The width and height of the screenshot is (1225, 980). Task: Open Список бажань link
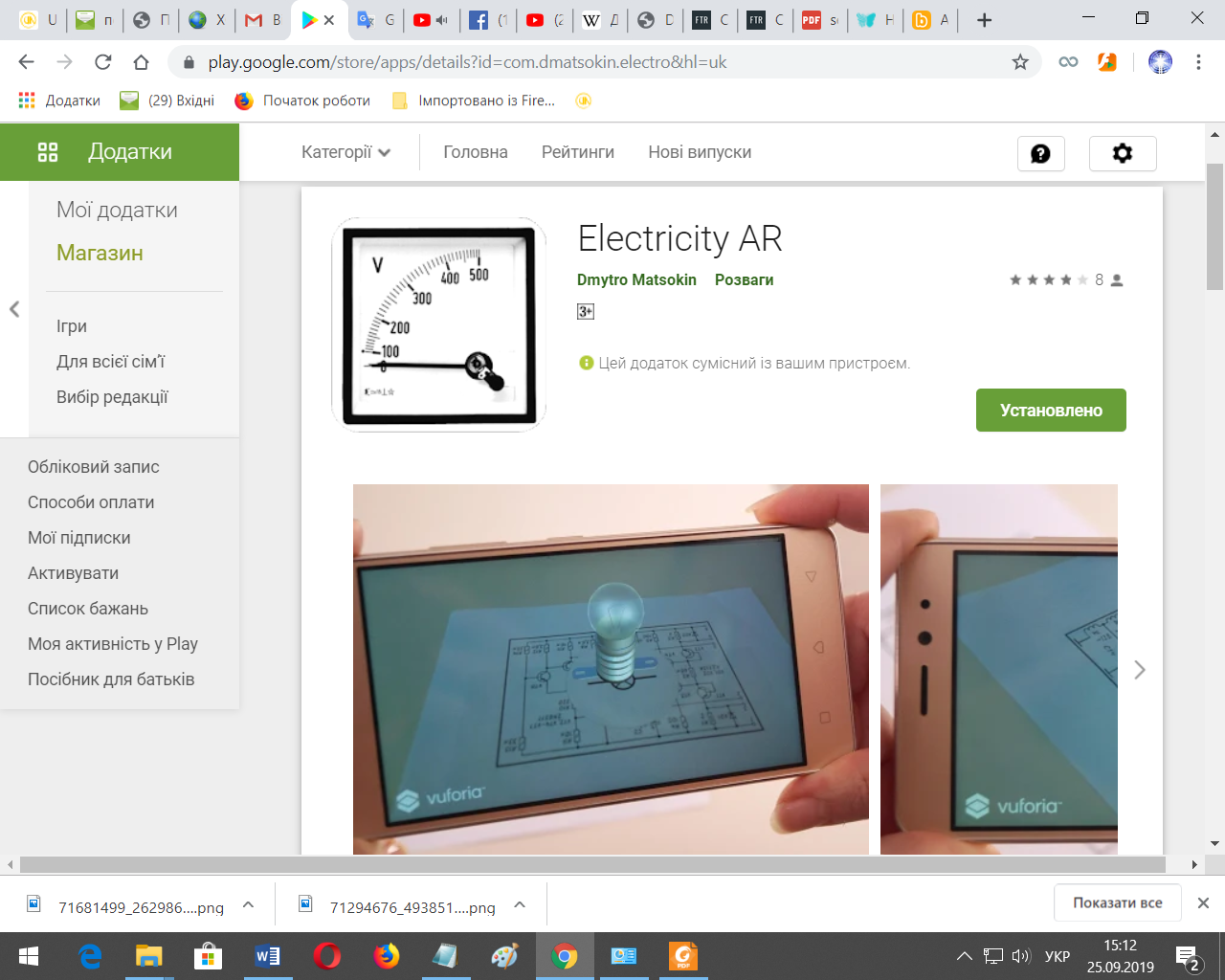88,609
